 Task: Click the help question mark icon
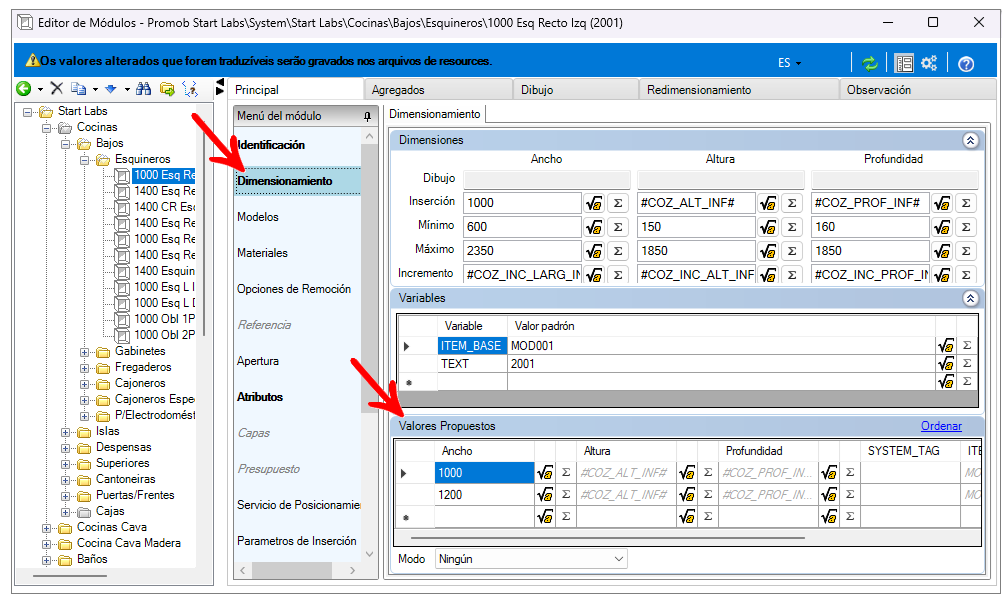(965, 63)
